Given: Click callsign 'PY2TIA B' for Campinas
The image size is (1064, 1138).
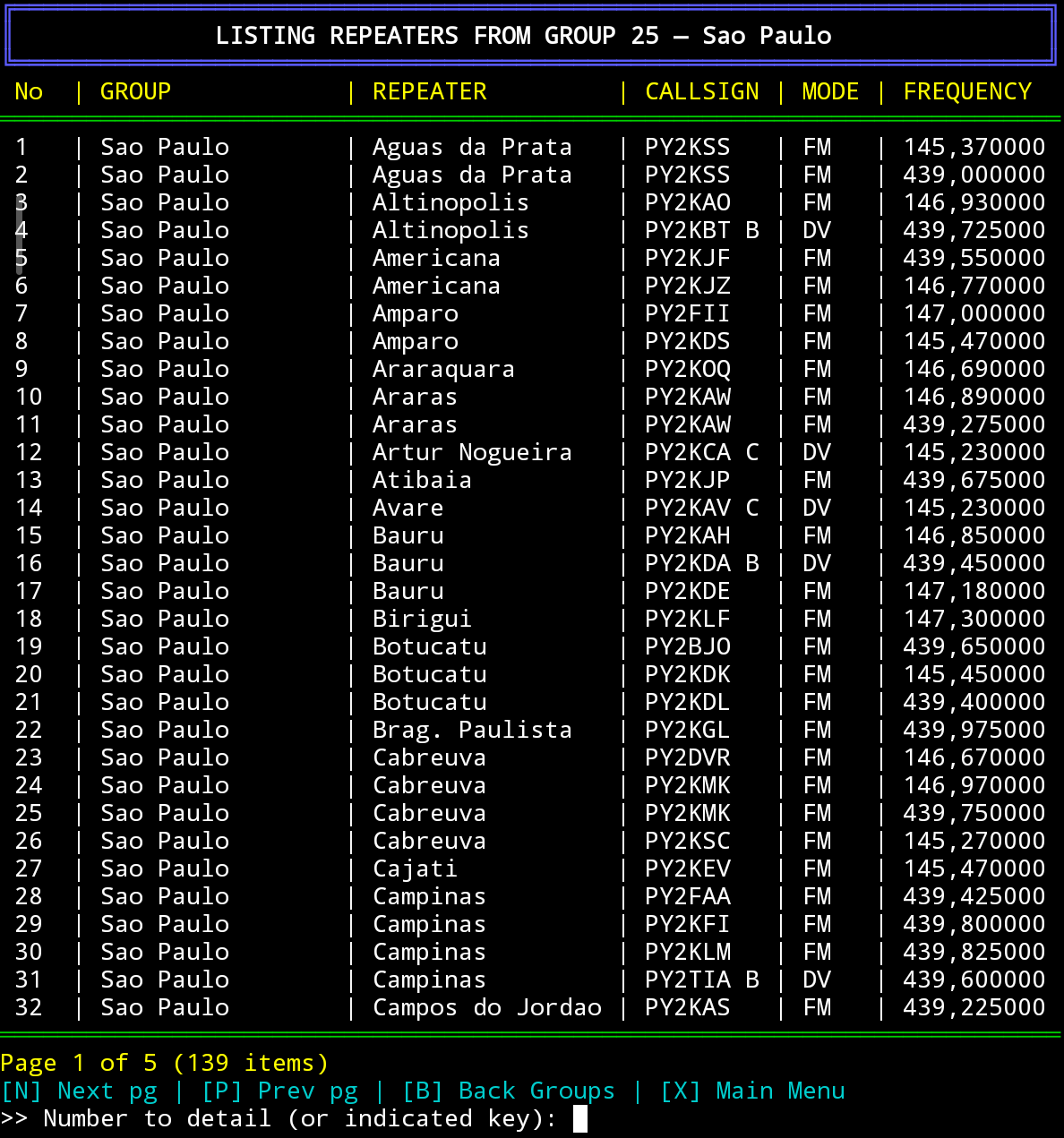Looking at the screenshot, I should (702, 980).
